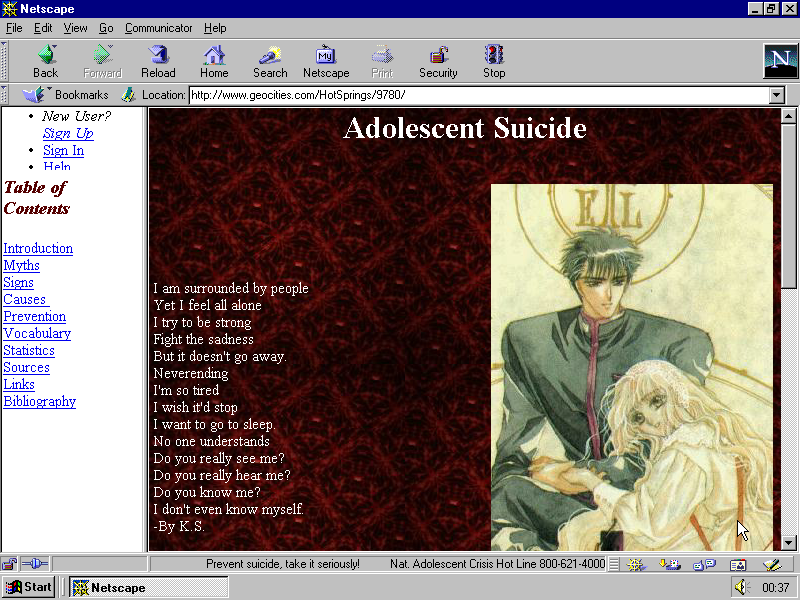Follow the Causes link
800x600 pixels.
coord(26,299)
